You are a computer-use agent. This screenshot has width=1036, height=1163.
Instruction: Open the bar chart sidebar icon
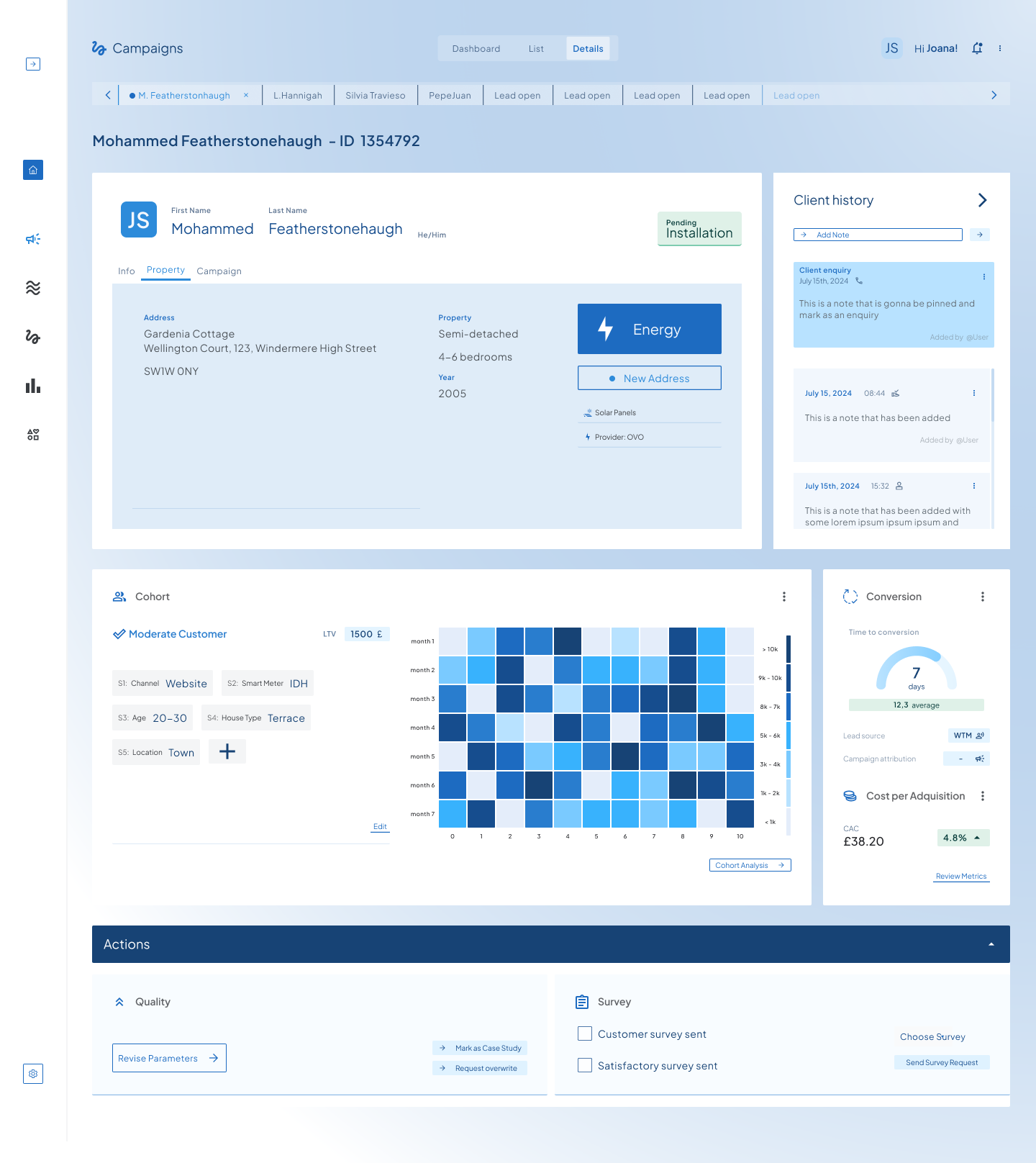(x=33, y=386)
